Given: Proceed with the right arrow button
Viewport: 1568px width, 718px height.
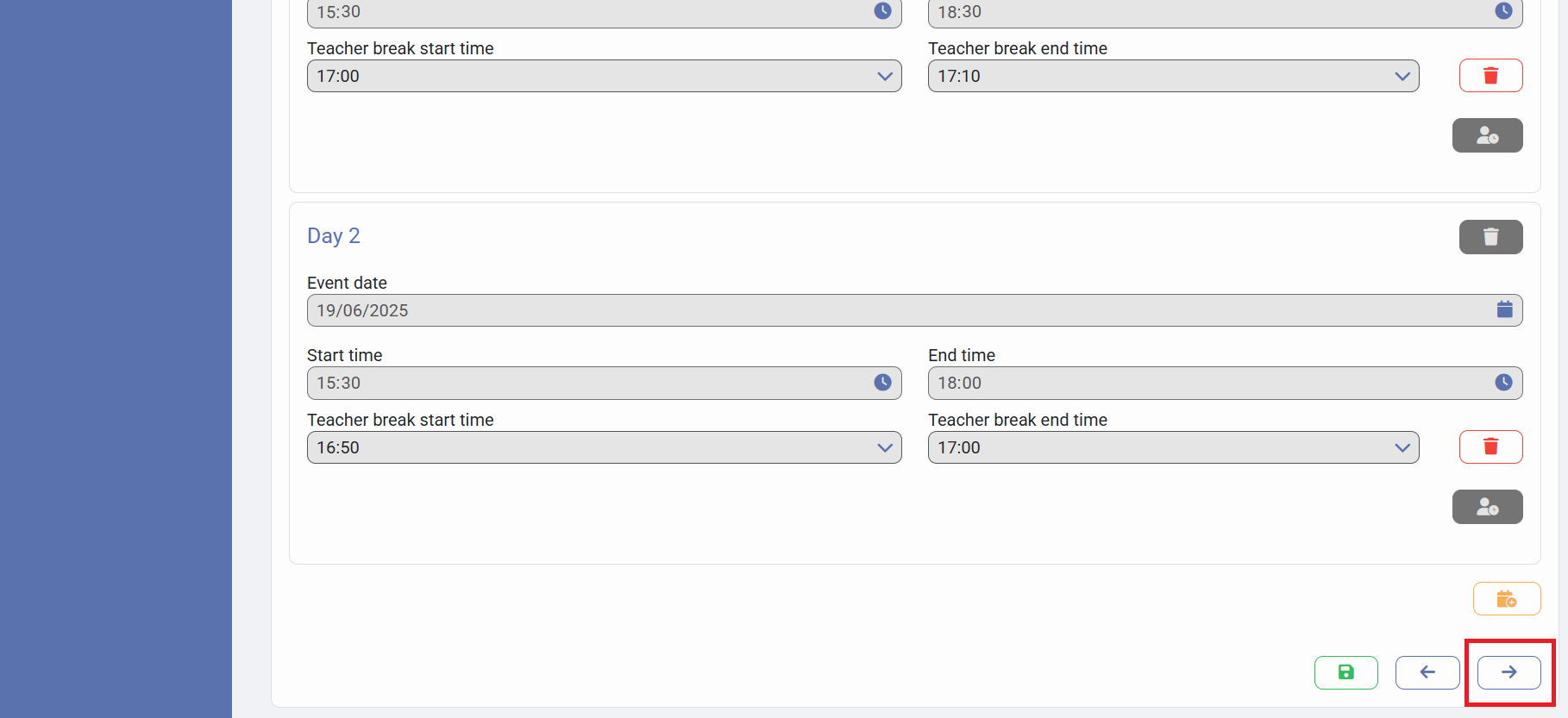Looking at the screenshot, I should 1508,672.
